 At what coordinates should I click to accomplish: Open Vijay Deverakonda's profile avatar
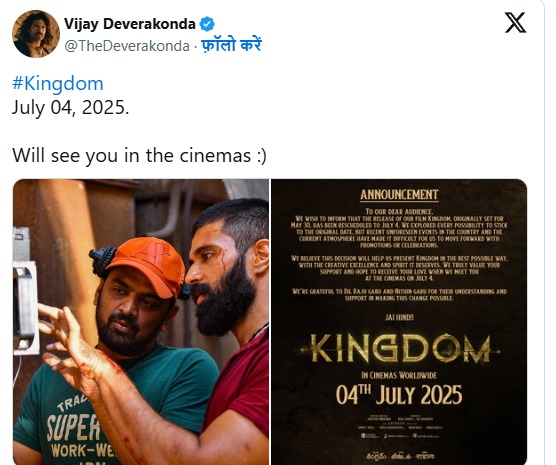tap(36, 34)
